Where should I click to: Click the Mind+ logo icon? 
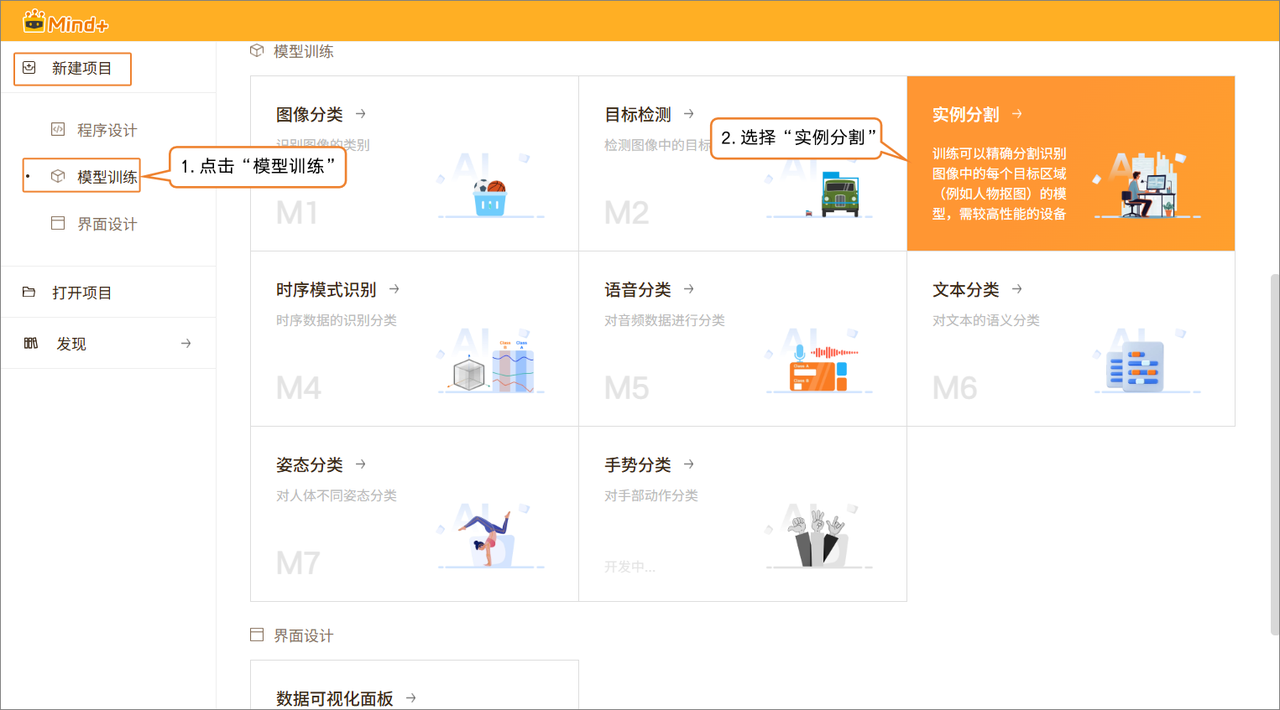pyautogui.click(x=35, y=20)
